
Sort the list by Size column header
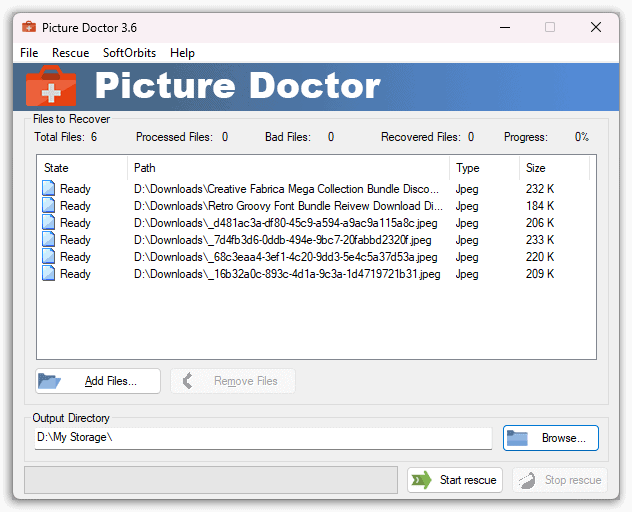pyautogui.click(x=555, y=168)
